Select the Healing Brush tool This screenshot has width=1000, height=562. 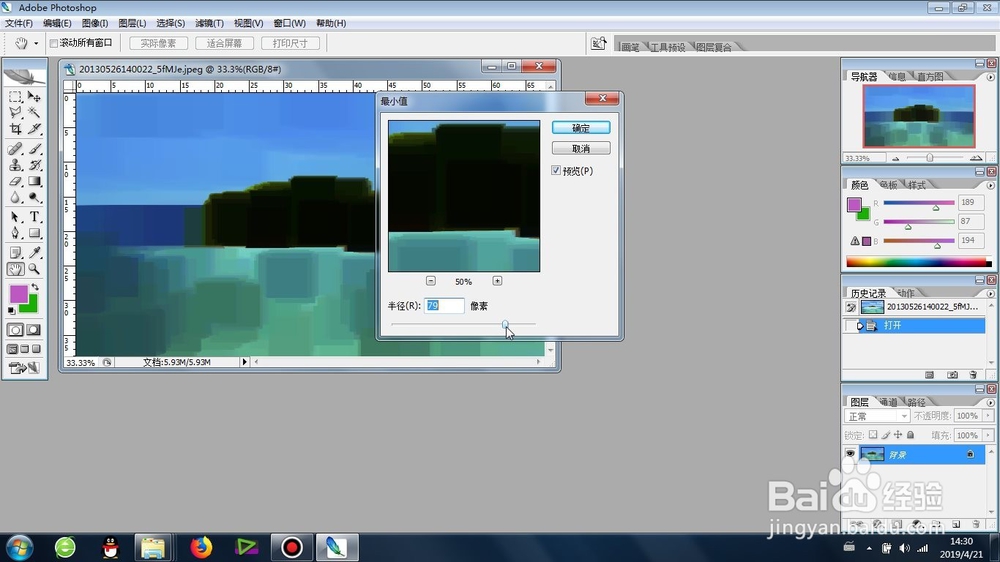(x=15, y=149)
